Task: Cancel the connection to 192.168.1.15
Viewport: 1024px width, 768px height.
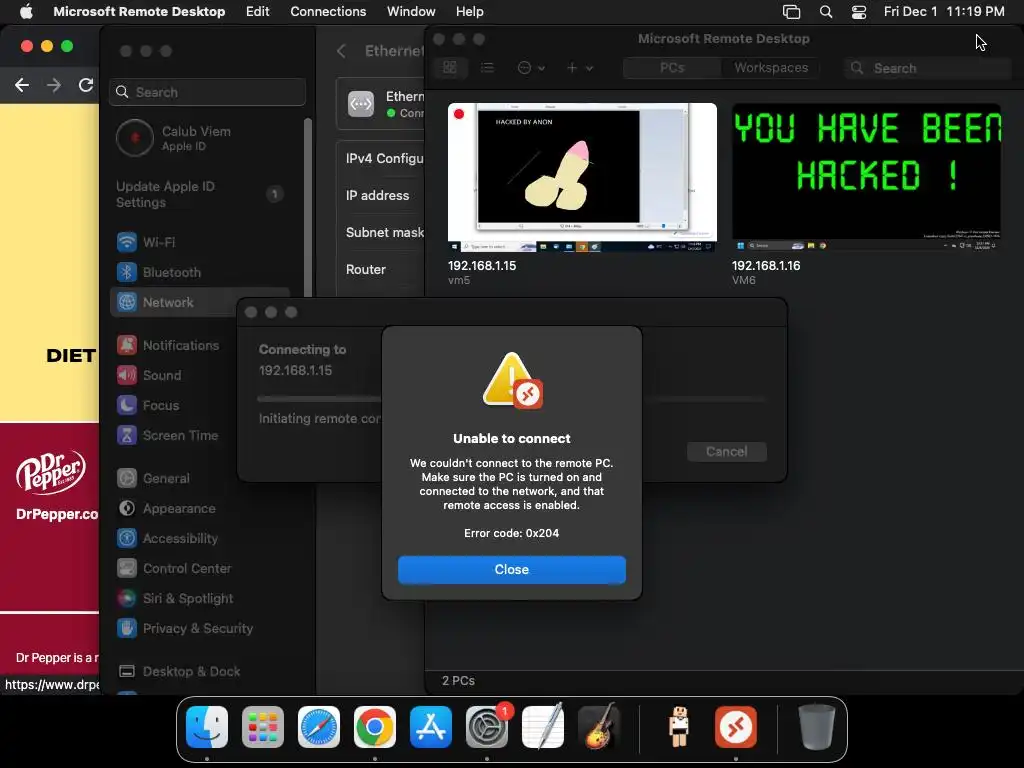Action: (x=726, y=451)
